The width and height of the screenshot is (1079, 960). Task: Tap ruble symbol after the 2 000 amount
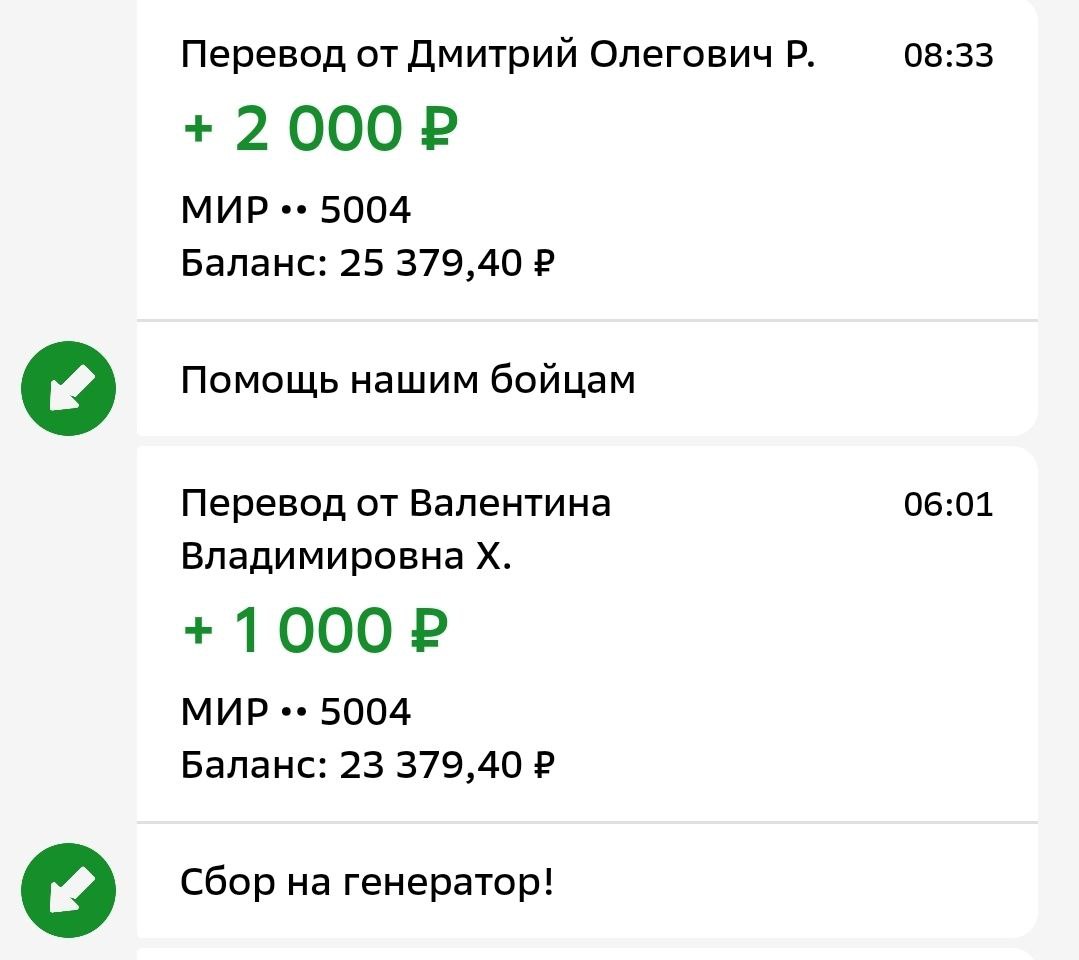pyautogui.click(x=438, y=129)
